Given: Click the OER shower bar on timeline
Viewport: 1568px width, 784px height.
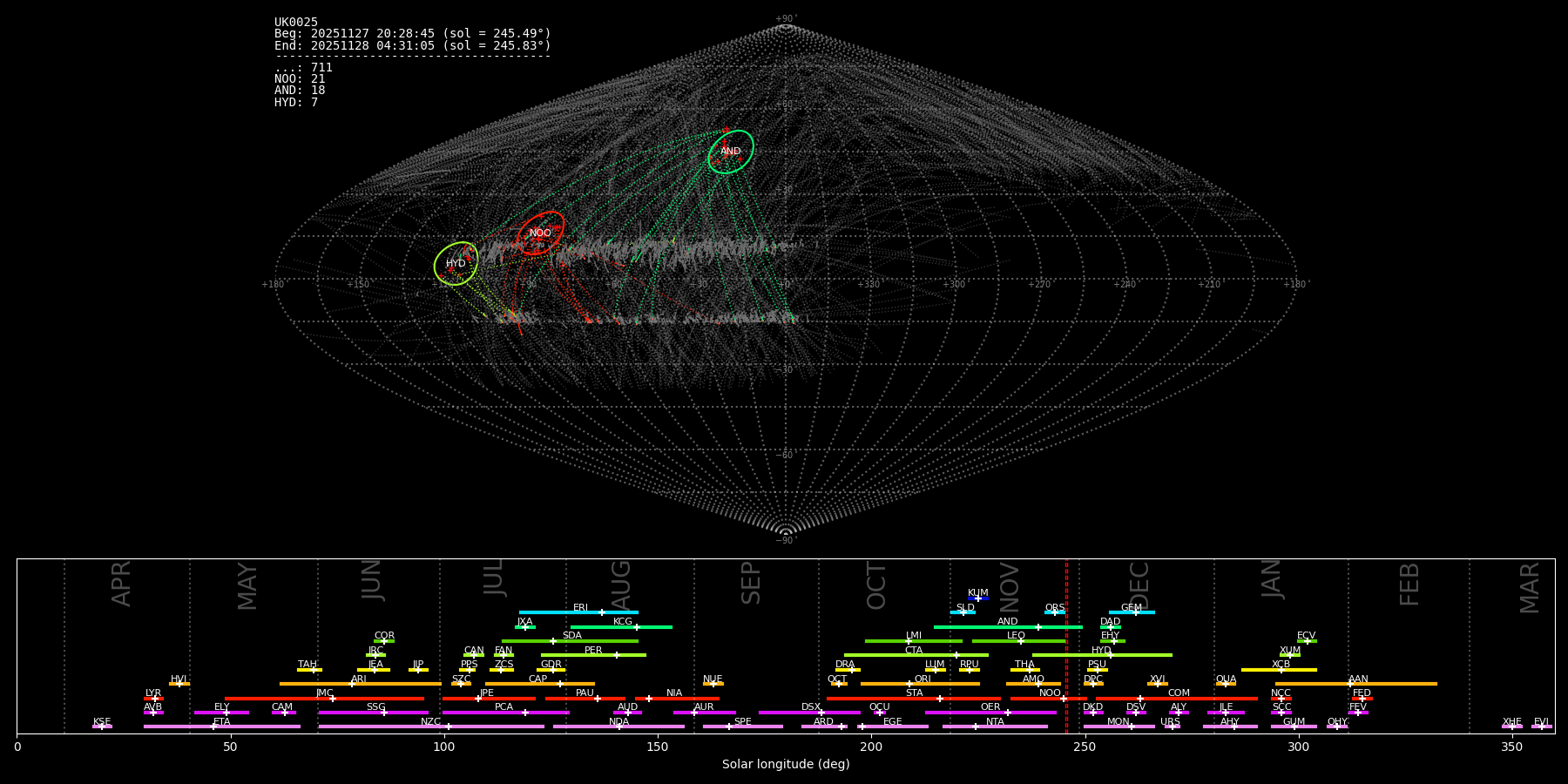Looking at the screenshot, I should 990,713.
